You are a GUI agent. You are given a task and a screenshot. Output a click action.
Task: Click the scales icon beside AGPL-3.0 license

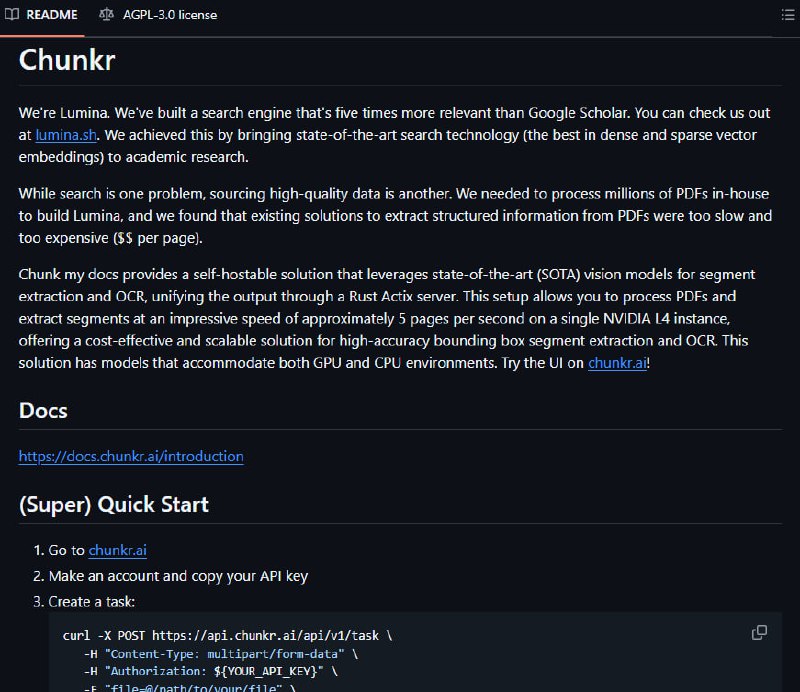(x=106, y=15)
